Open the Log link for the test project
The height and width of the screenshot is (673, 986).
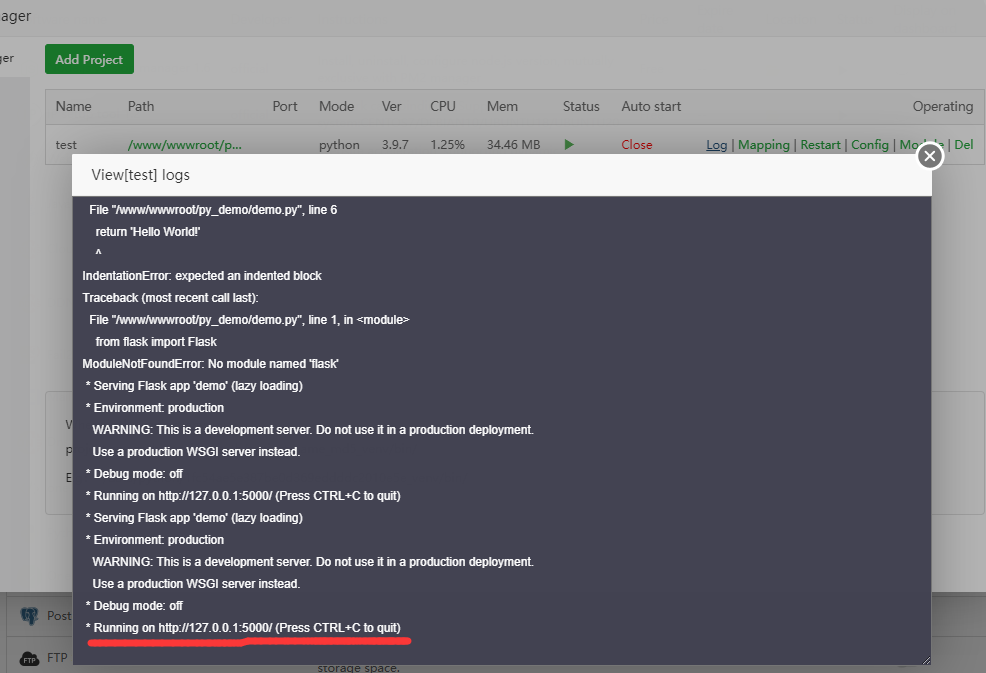click(x=716, y=144)
